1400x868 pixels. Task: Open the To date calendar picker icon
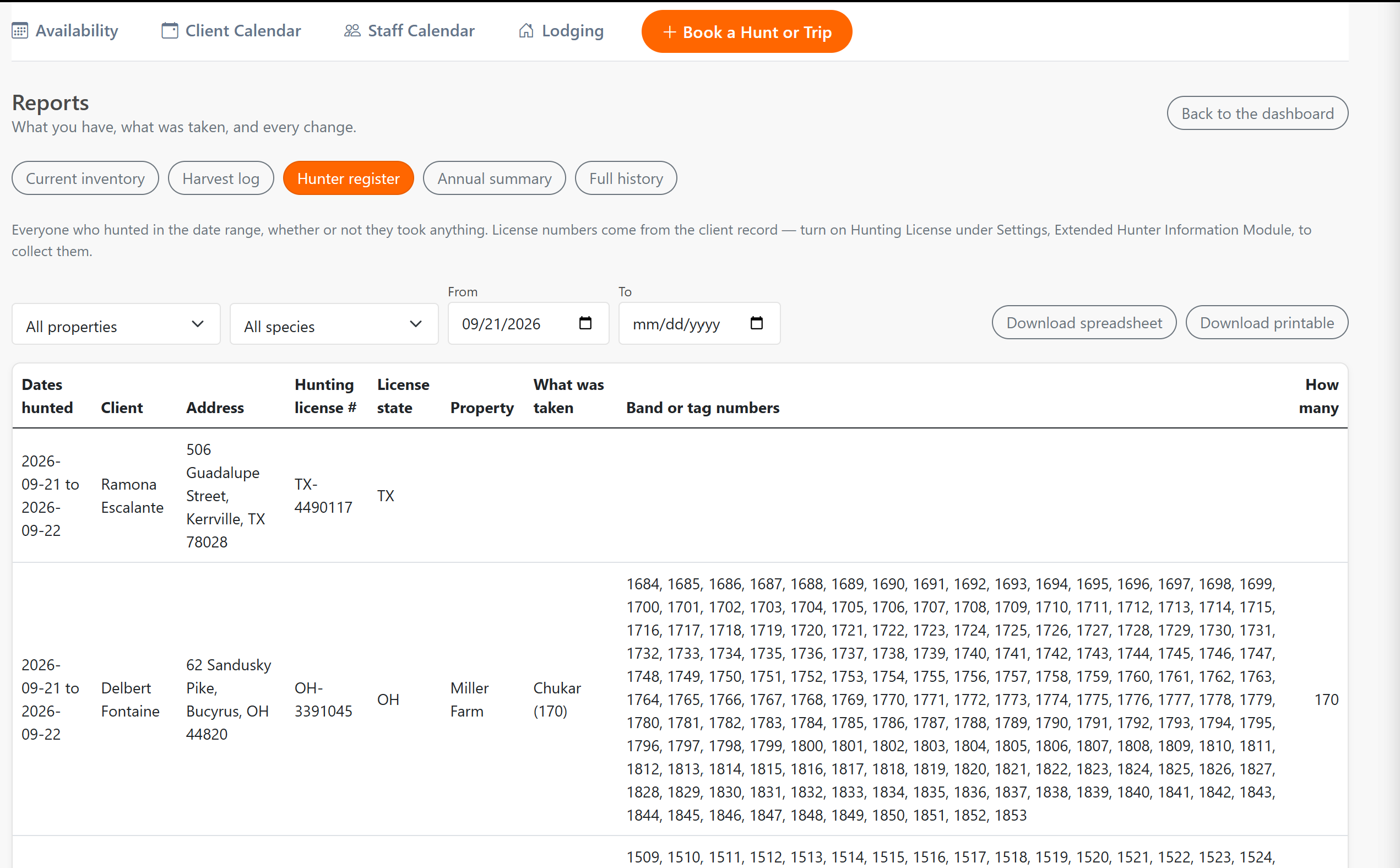pyautogui.click(x=757, y=323)
